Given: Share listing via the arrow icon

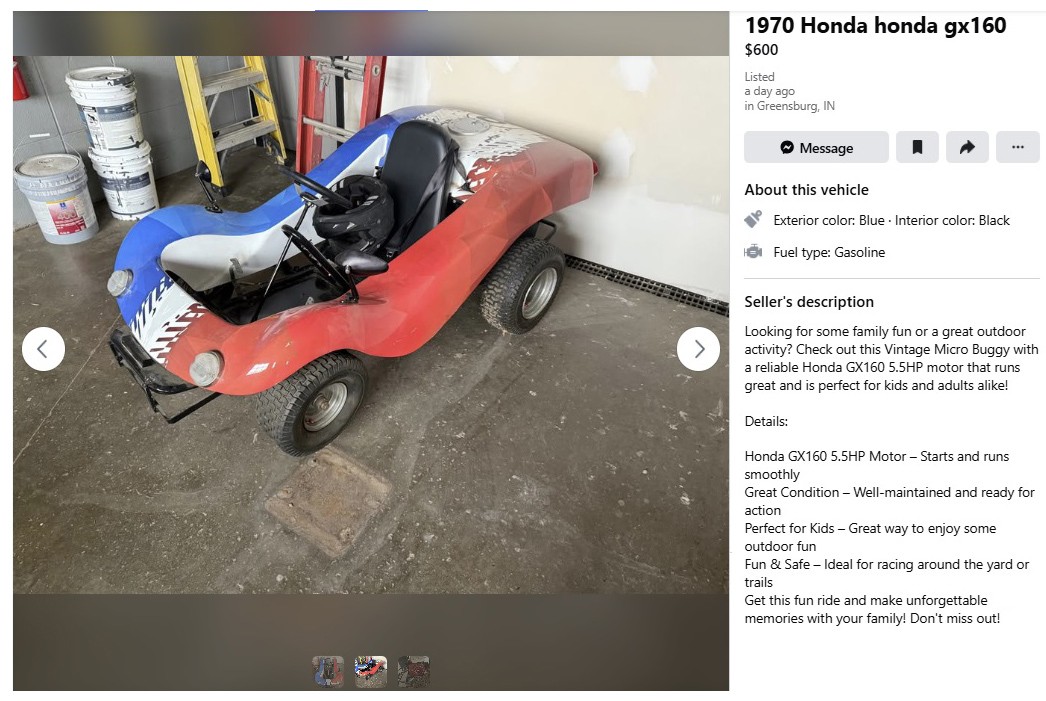Looking at the screenshot, I should tap(967, 147).
